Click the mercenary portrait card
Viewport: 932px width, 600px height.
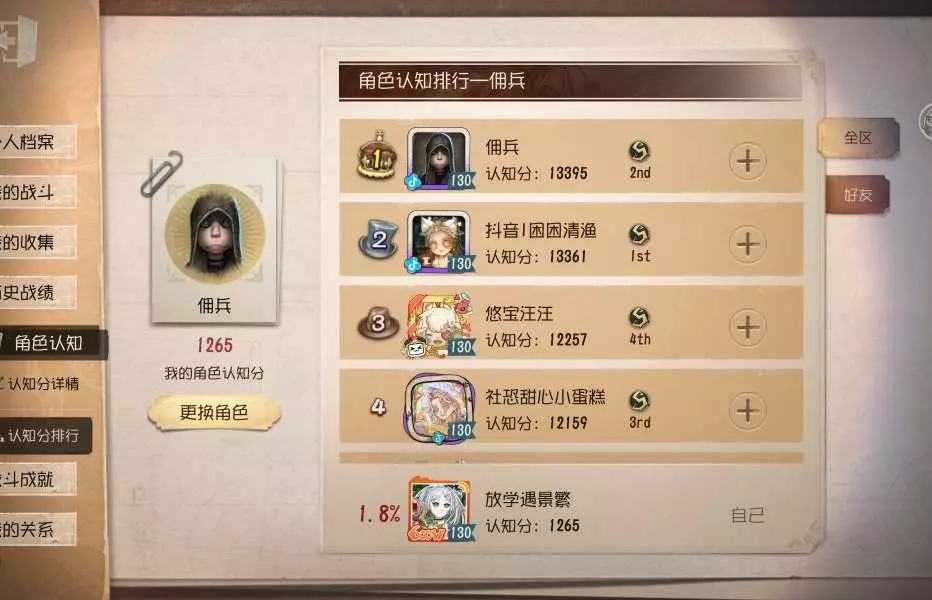point(215,241)
